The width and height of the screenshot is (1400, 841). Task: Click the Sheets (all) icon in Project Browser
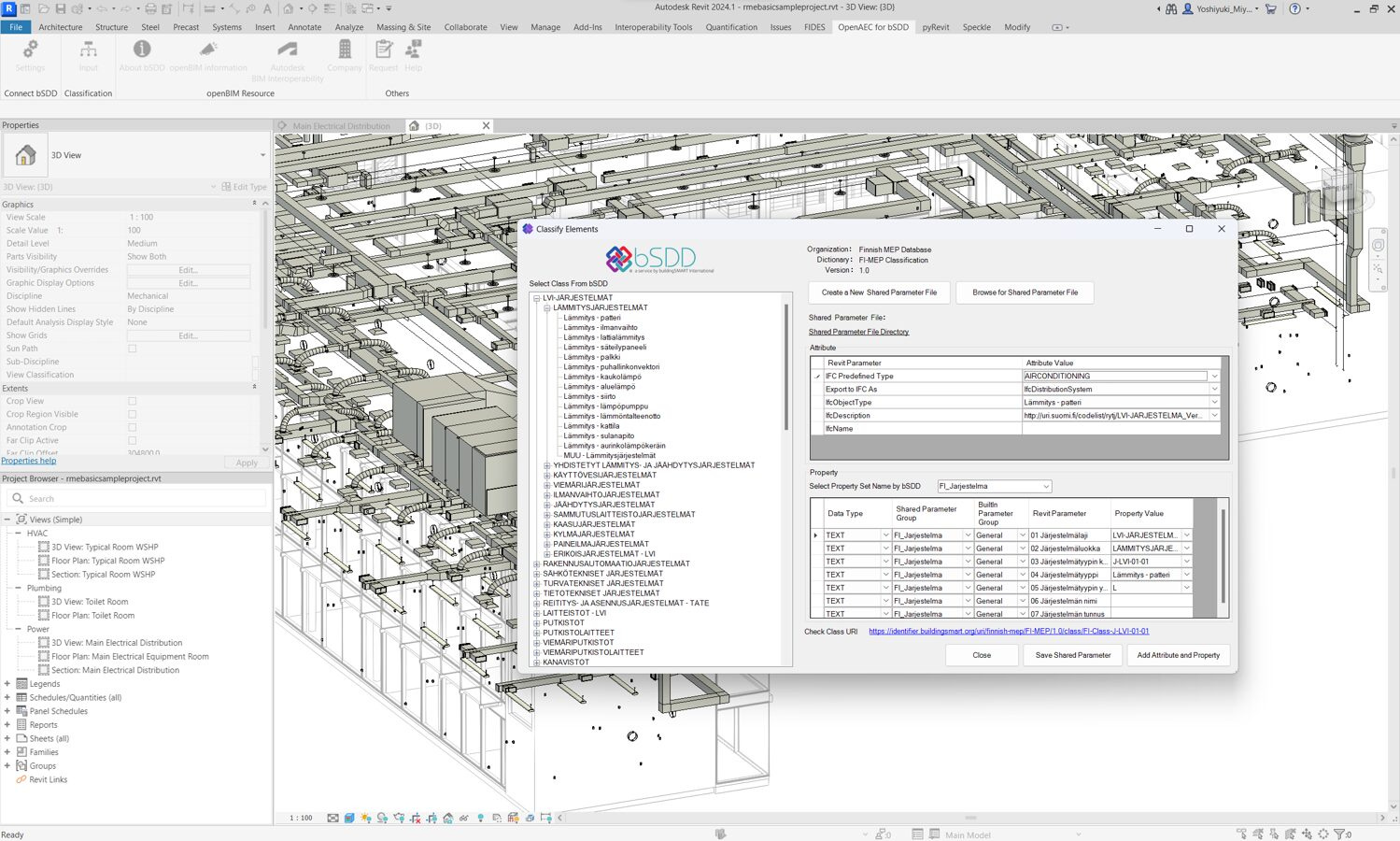coord(21,738)
